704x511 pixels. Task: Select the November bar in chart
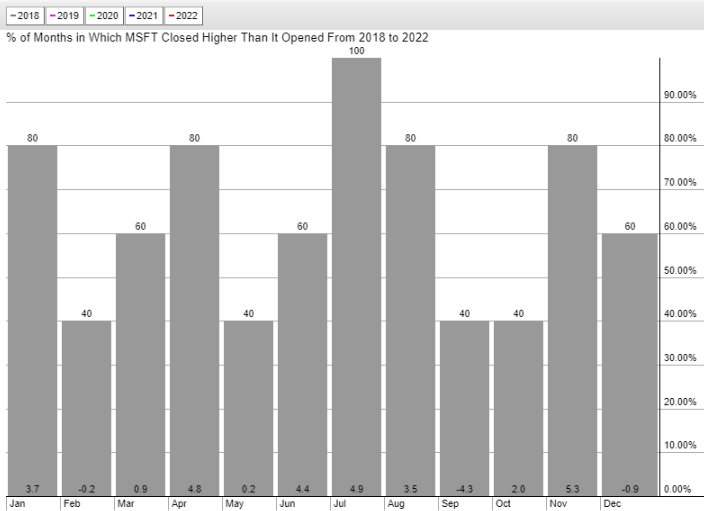(572, 321)
